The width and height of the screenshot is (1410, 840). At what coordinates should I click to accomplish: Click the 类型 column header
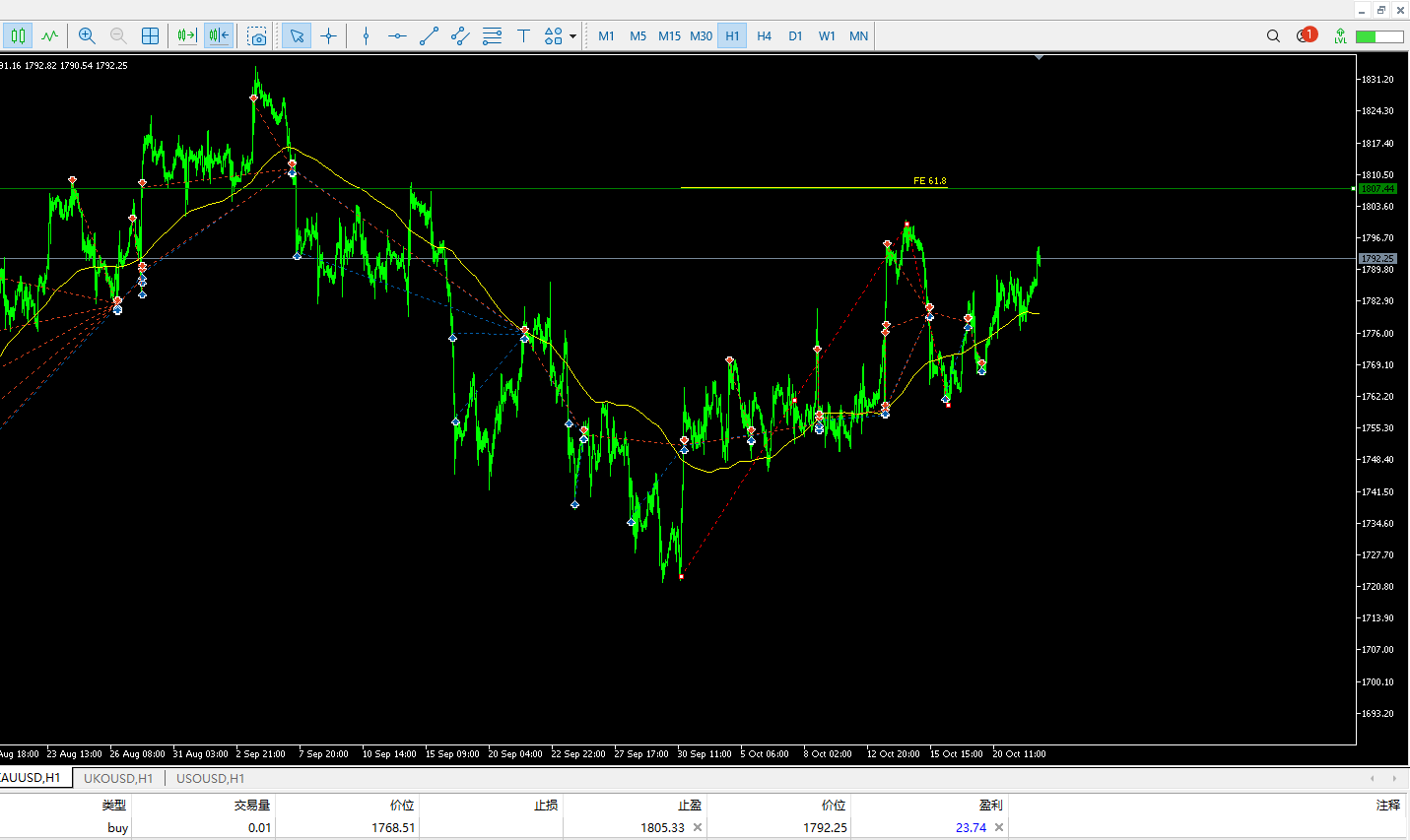tap(114, 806)
